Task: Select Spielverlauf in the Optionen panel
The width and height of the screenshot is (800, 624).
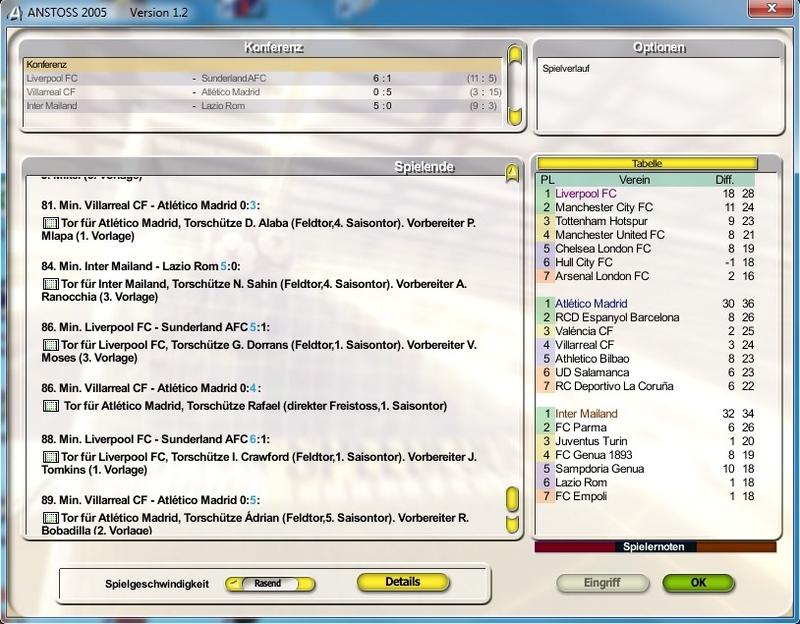Action: 566,68
